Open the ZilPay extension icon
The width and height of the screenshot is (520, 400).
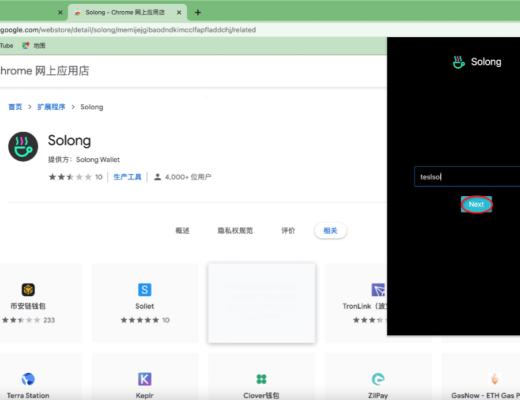(x=378, y=379)
